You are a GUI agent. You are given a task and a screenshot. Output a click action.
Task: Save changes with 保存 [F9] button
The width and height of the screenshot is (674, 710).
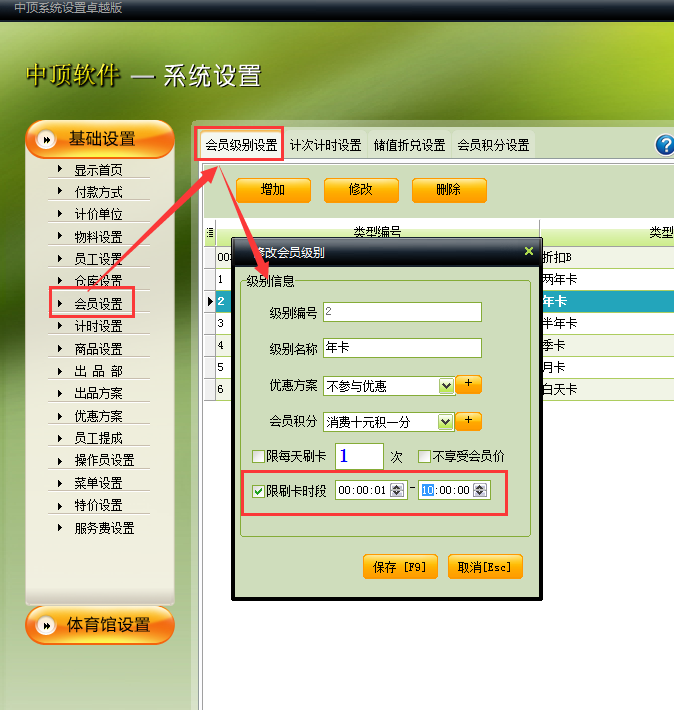coord(400,566)
